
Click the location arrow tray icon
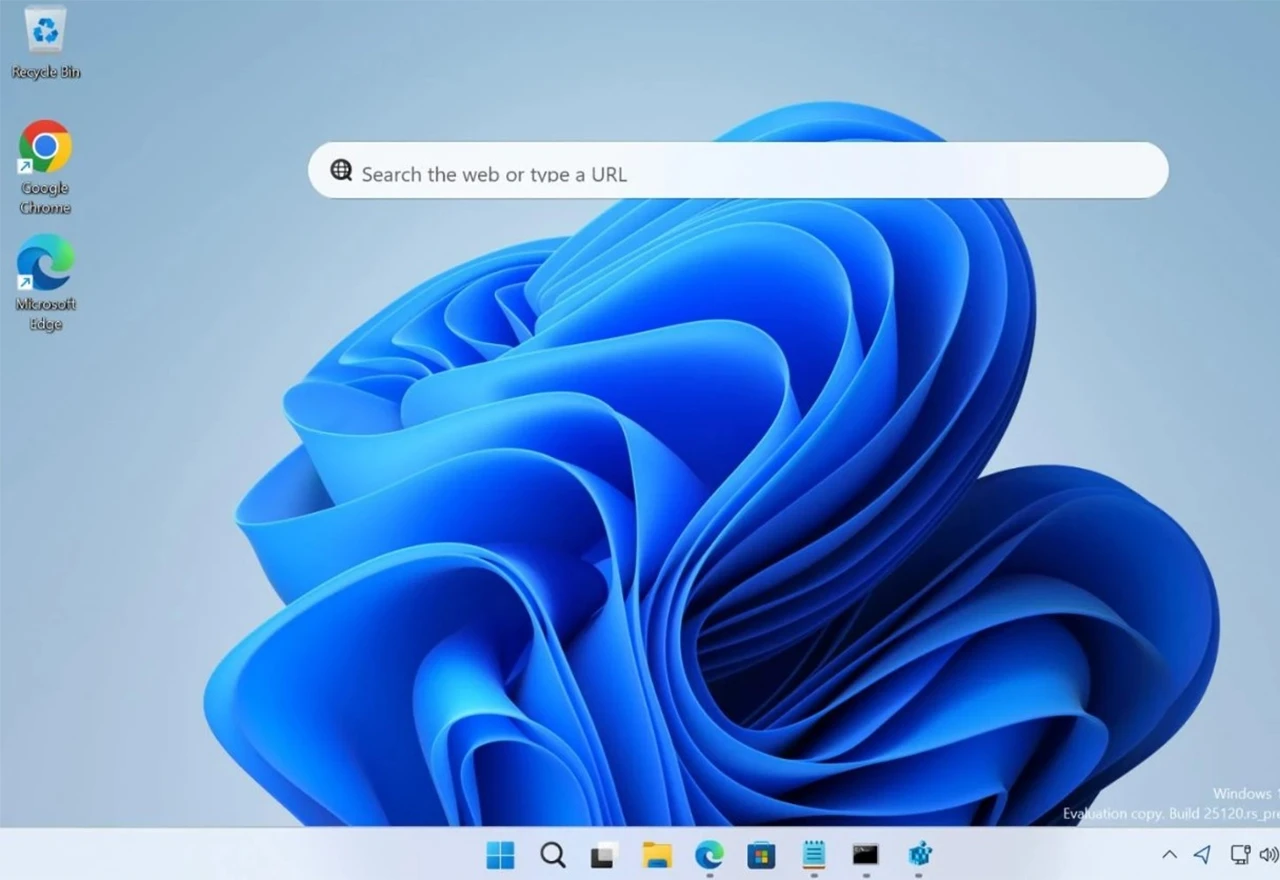click(x=1203, y=855)
